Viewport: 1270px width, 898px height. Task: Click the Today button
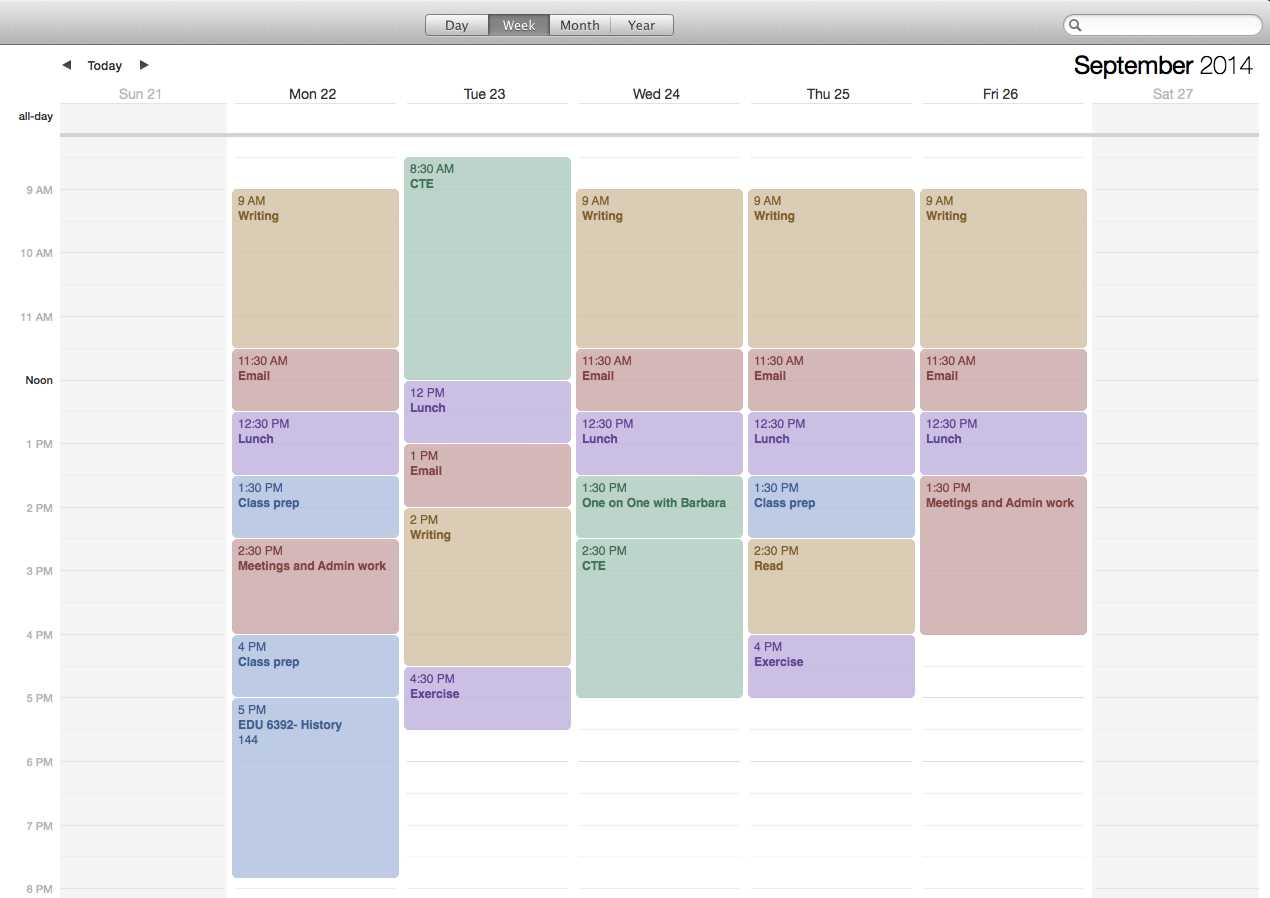pos(104,65)
